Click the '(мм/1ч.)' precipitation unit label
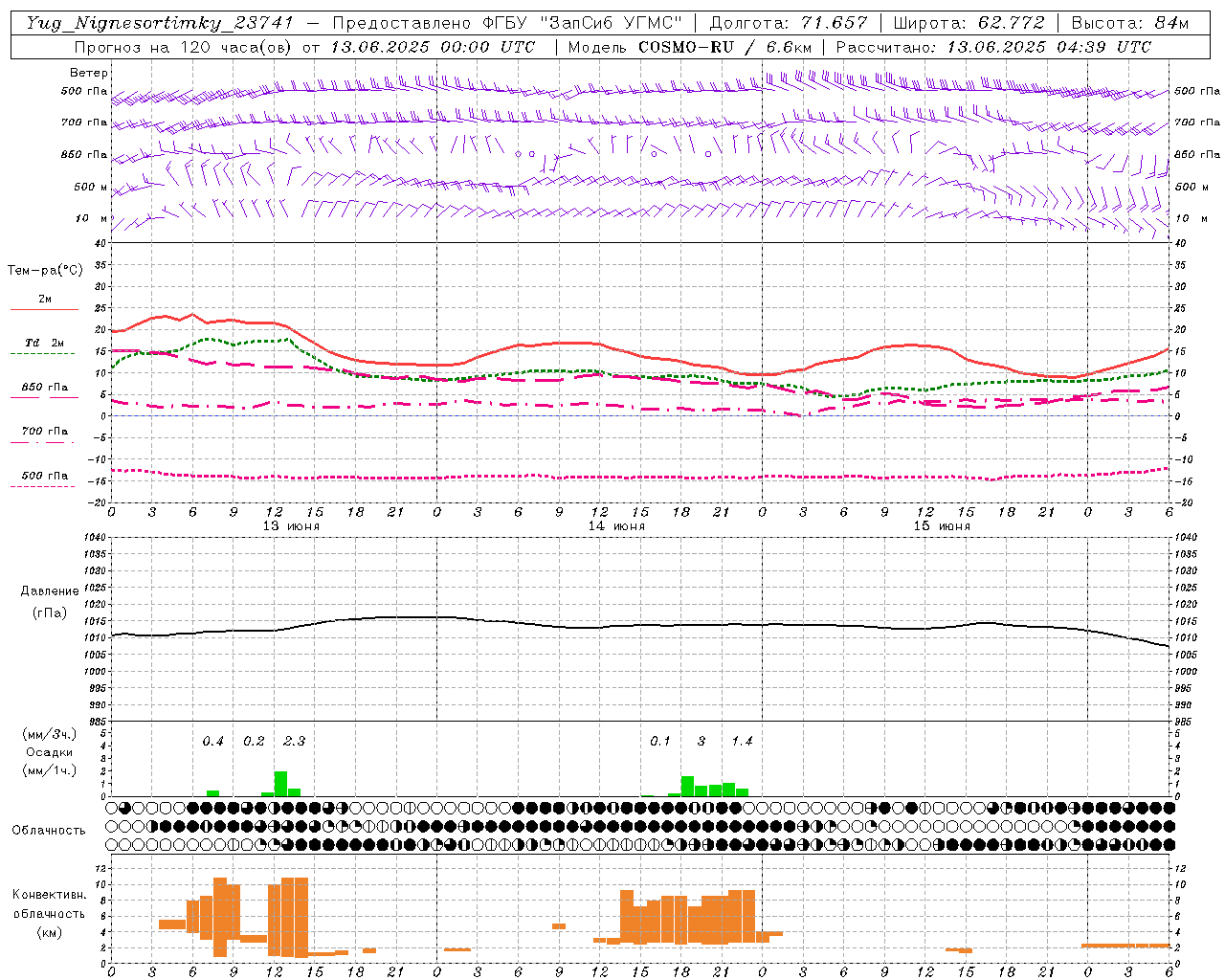The width and height of the screenshot is (1225, 980). 50,770
